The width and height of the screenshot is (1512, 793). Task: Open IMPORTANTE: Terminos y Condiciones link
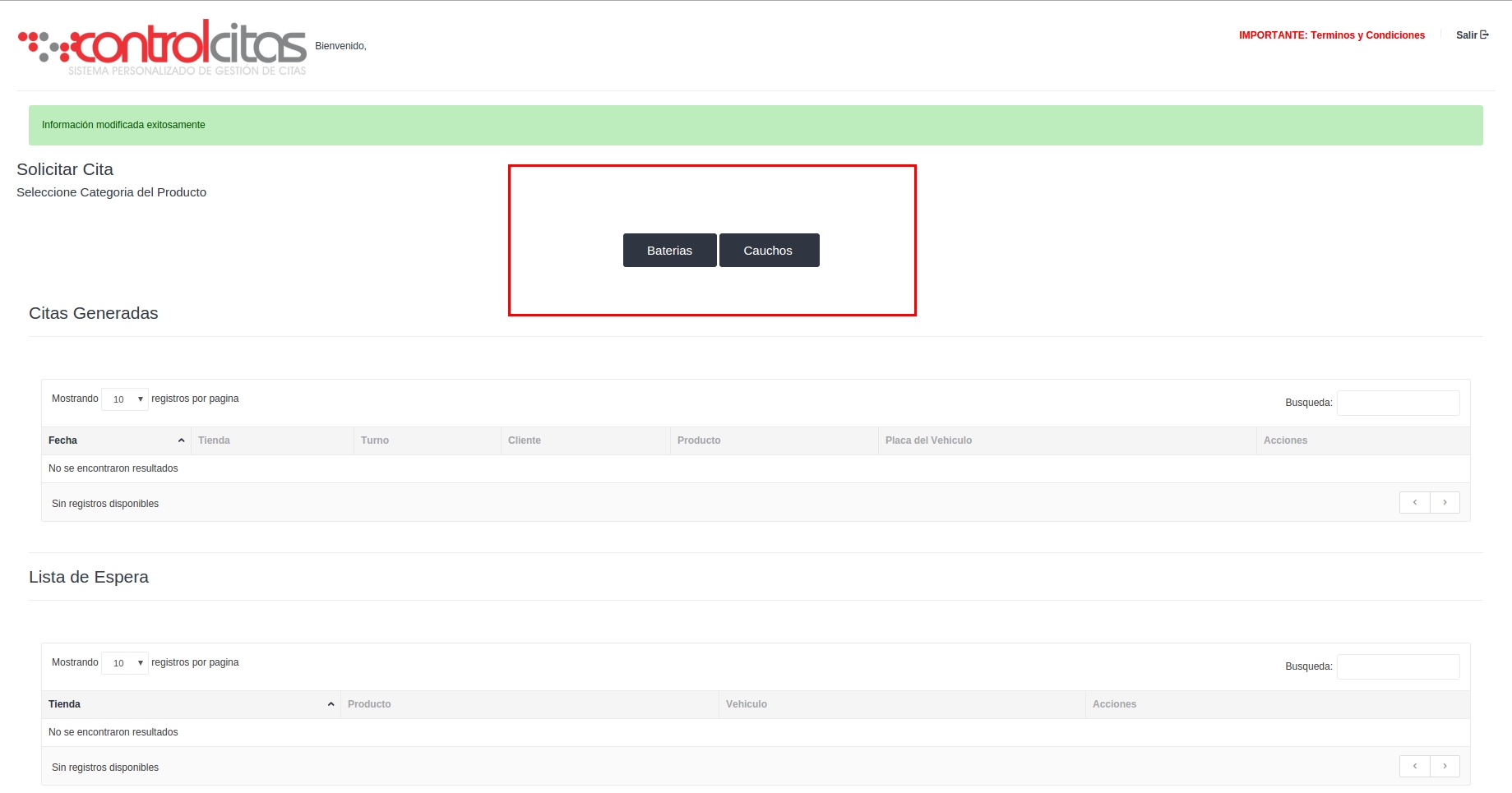[x=1332, y=35]
